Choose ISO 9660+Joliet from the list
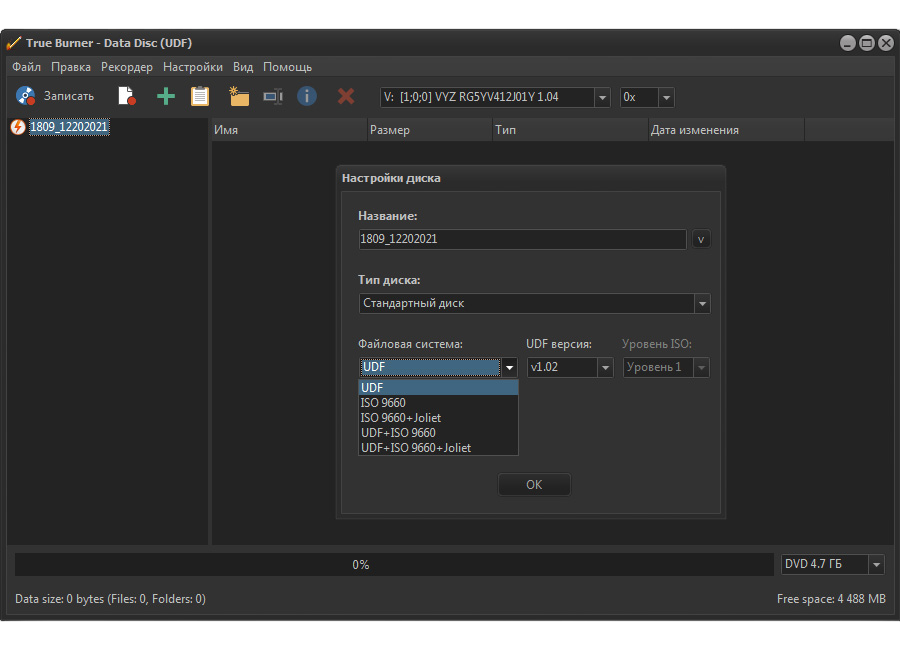 point(401,418)
